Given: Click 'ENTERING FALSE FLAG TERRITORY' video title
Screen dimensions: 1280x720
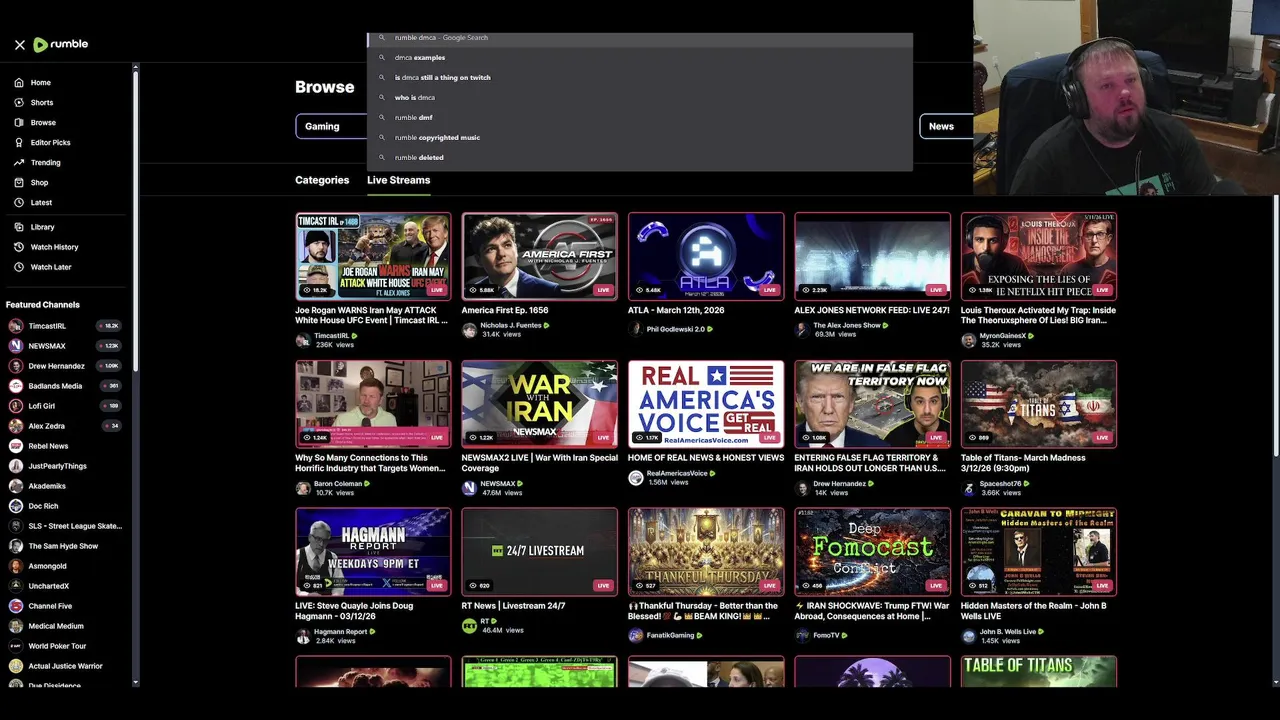Looking at the screenshot, I should (x=870, y=463).
